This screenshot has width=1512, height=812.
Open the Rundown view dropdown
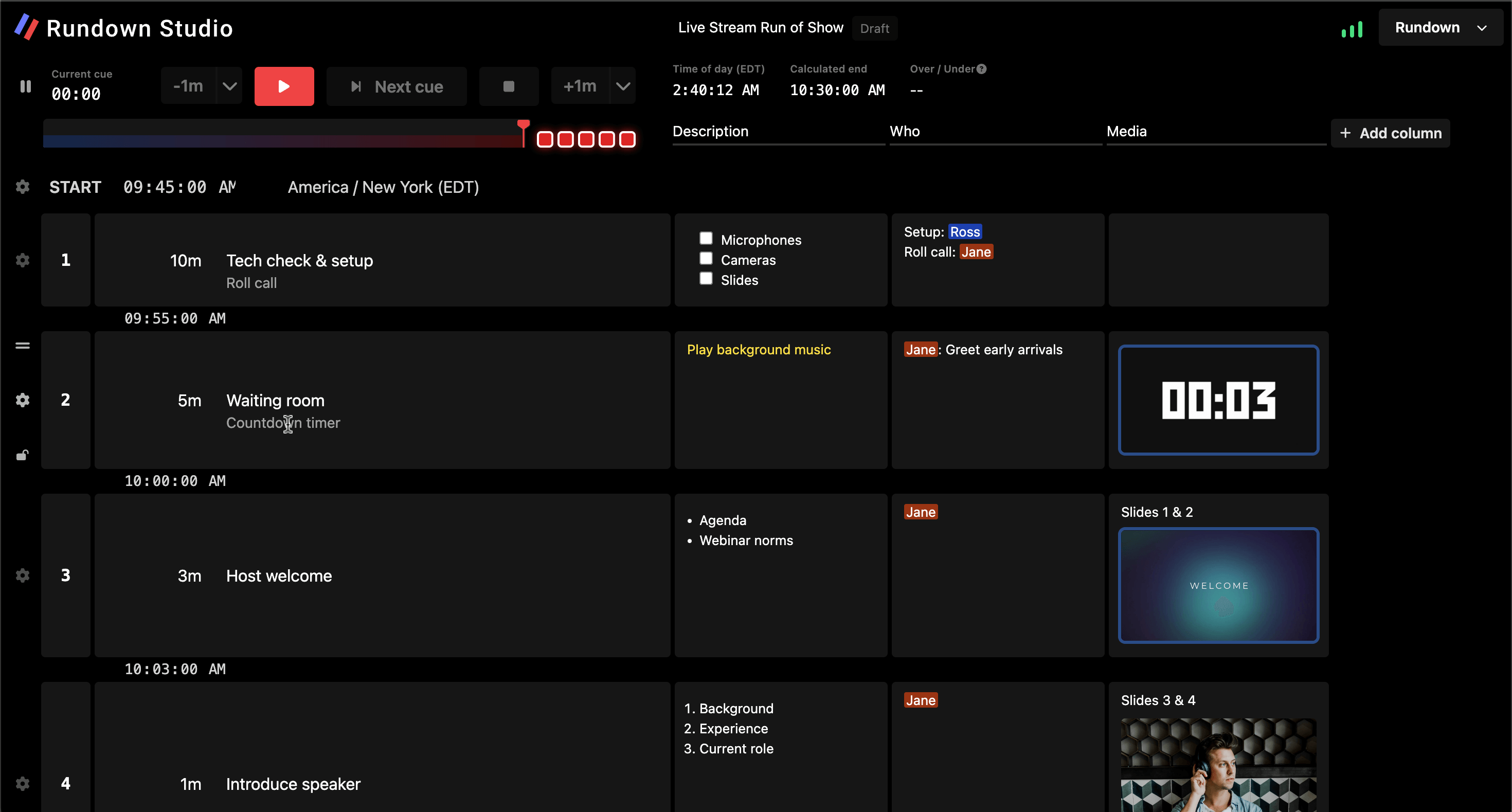click(x=1441, y=28)
